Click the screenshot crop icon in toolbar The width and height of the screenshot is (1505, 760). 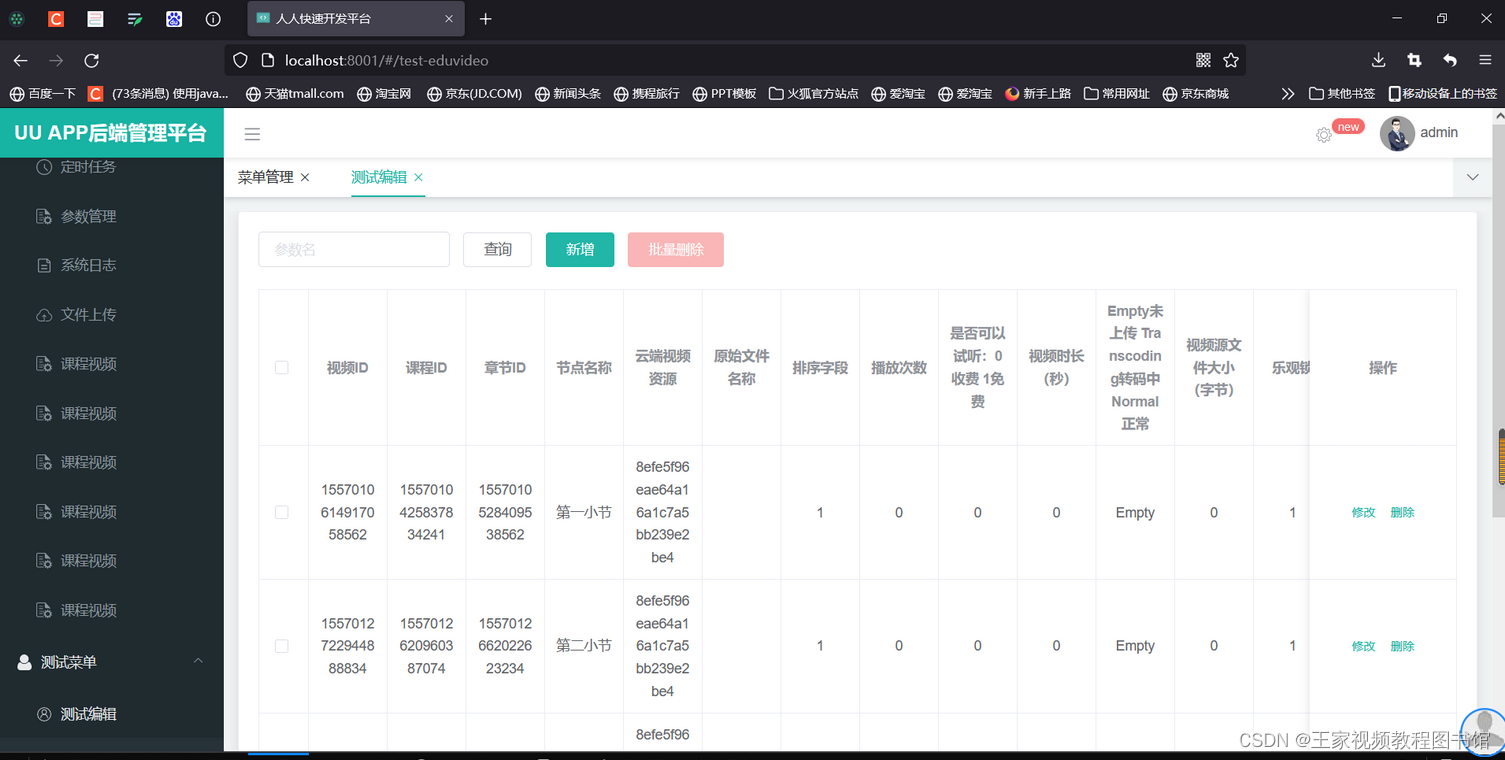point(1414,60)
